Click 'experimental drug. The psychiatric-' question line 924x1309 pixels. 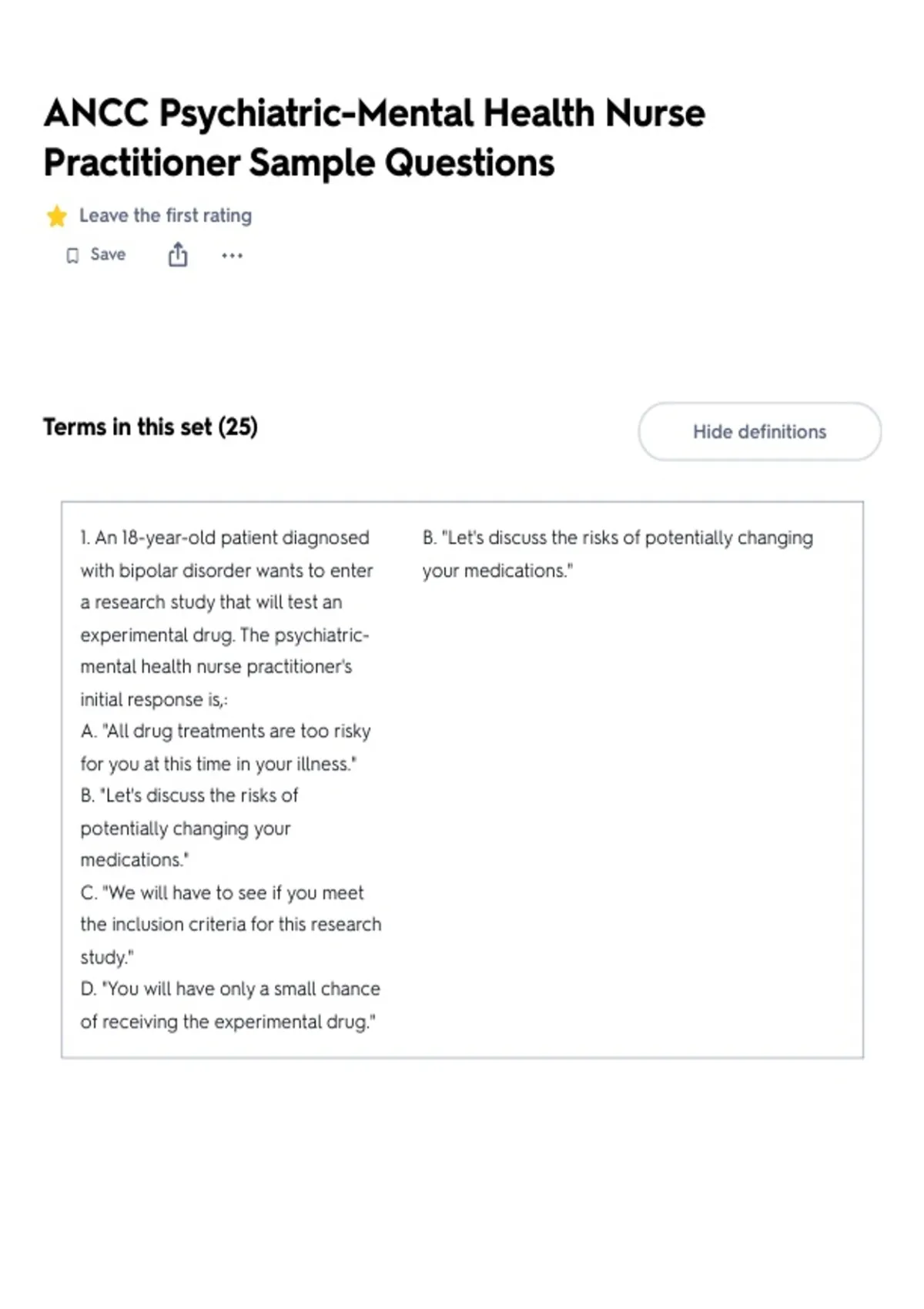pos(225,635)
